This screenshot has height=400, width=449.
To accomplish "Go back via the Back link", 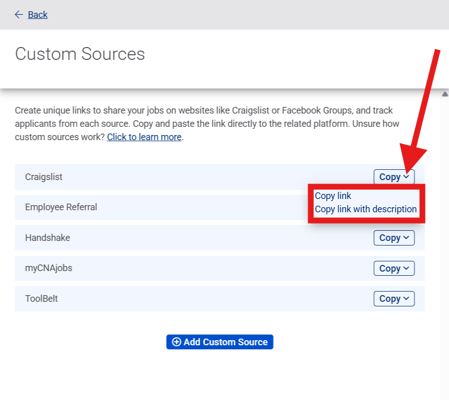I will click(x=38, y=15).
